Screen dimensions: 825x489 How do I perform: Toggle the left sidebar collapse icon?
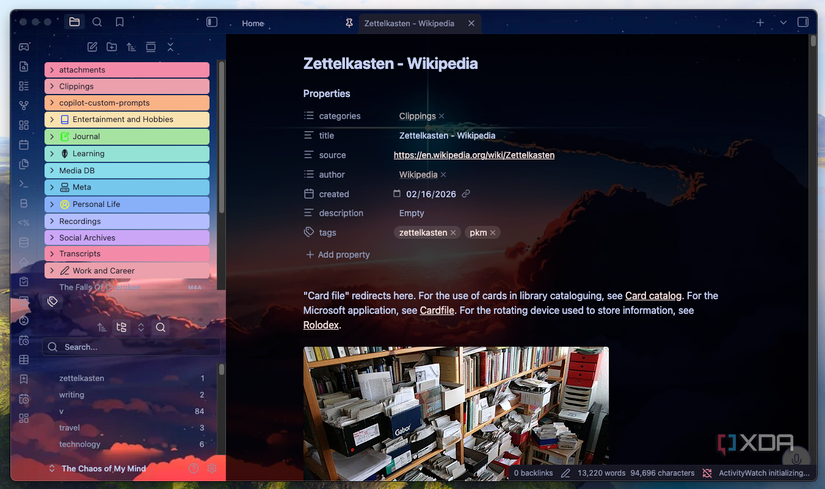point(212,22)
